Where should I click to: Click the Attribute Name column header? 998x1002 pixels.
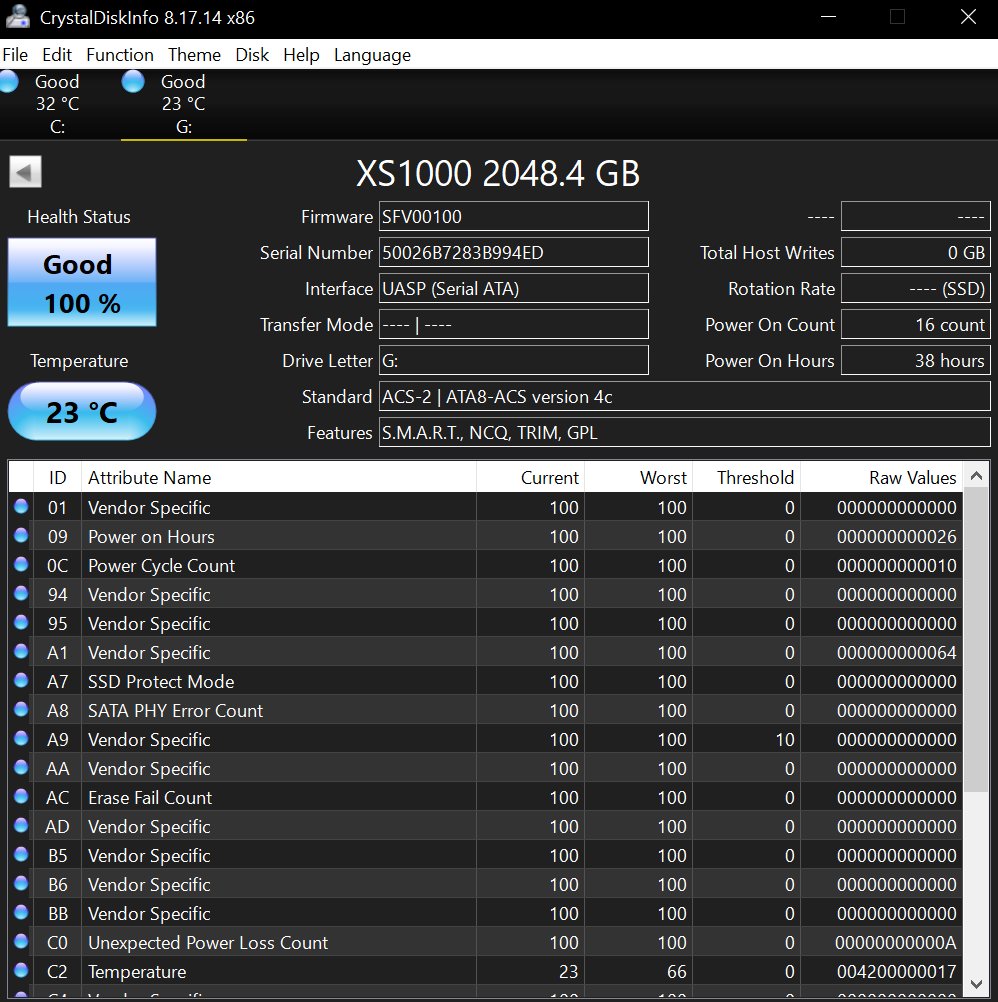[278, 478]
